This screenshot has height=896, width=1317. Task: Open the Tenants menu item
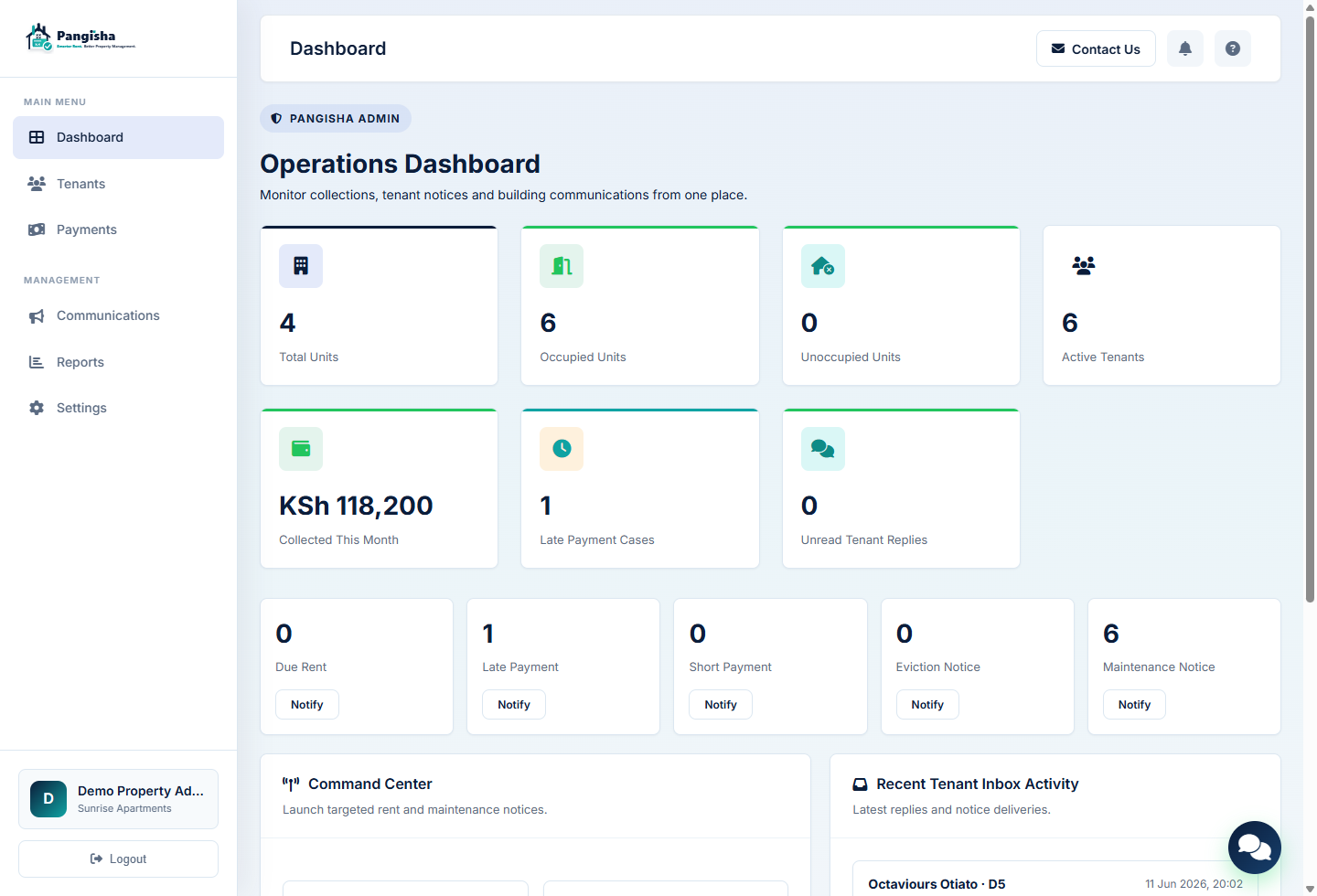pos(118,184)
